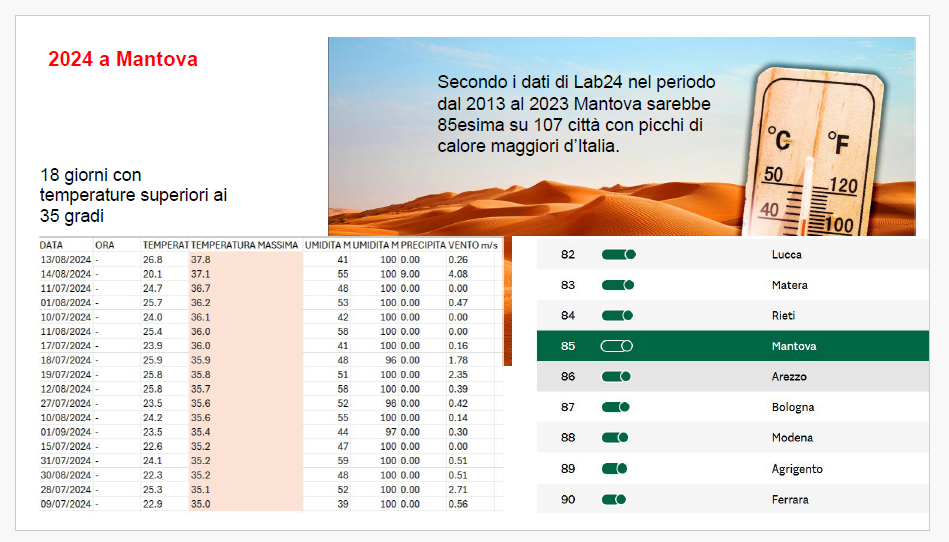949x542 pixels.
Task: Disable the toggle beside Arezzo
Action: click(617, 376)
